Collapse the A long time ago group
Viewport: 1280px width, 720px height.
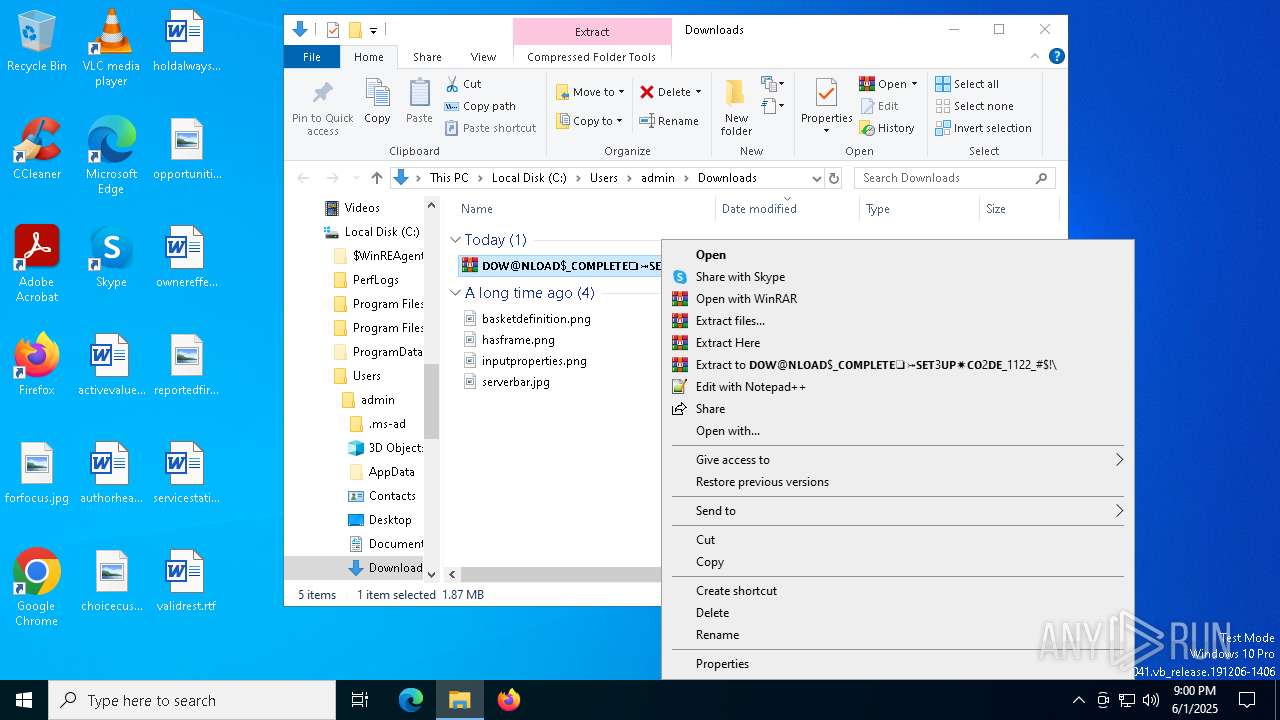pos(455,293)
